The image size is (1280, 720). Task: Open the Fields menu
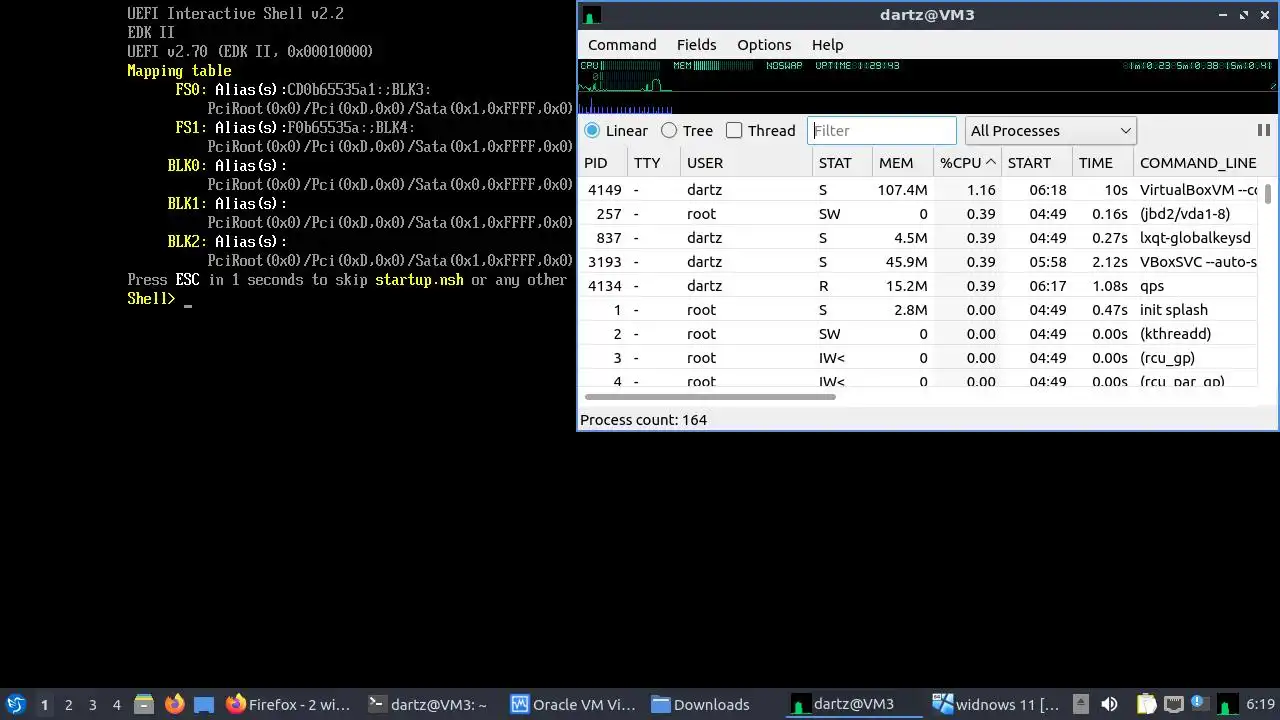pos(696,45)
